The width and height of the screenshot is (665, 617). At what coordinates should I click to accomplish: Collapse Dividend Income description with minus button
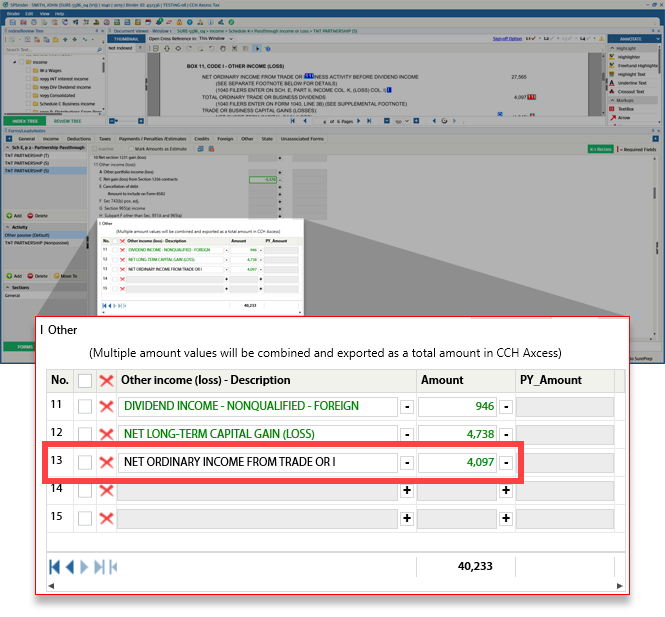[x=407, y=407]
